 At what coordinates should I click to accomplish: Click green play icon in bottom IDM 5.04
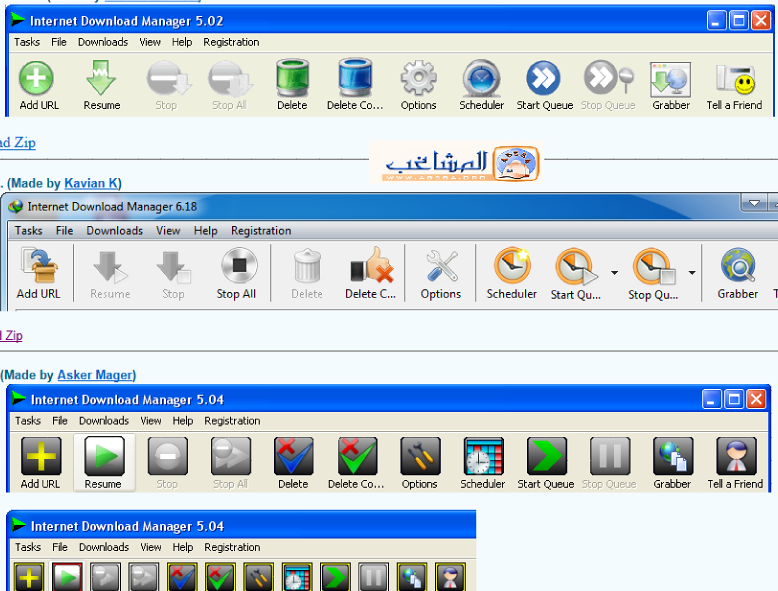67,577
